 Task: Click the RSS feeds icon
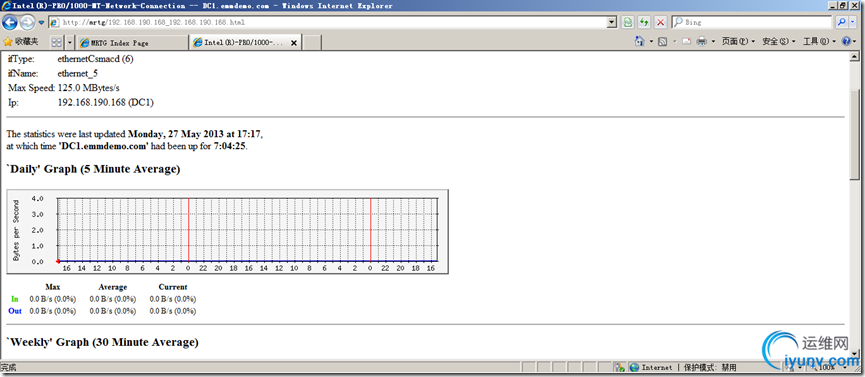pos(663,41)
